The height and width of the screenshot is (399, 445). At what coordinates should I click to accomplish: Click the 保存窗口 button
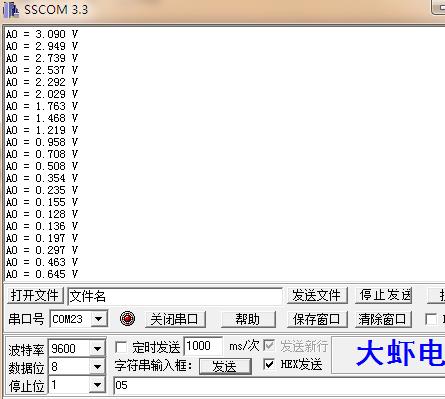(317, 319)
